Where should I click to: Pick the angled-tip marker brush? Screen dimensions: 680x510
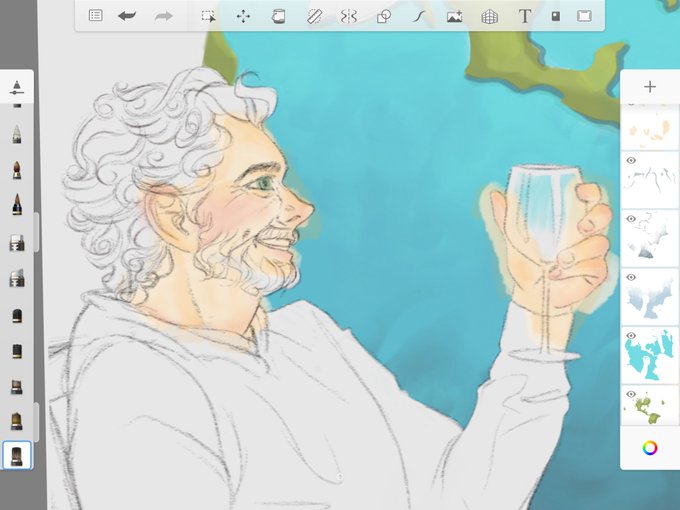[x=16, y=278]
